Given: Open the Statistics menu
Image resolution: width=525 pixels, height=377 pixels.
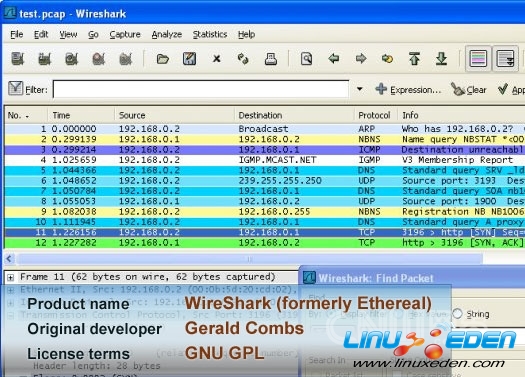Looking at the screenshot, I should pos(210,34).
